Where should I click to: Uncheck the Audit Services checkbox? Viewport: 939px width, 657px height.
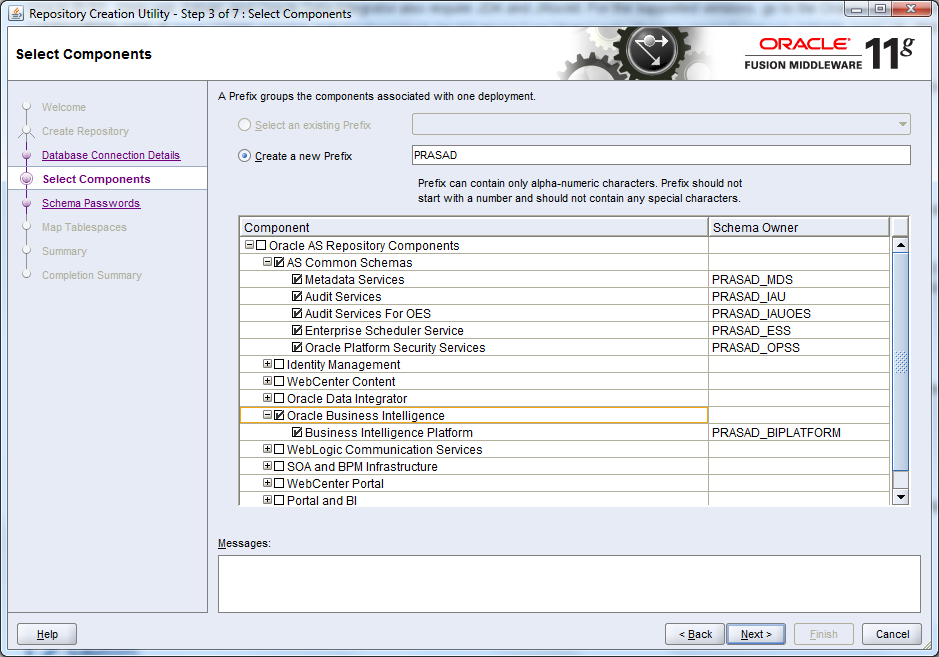point(297,296)
